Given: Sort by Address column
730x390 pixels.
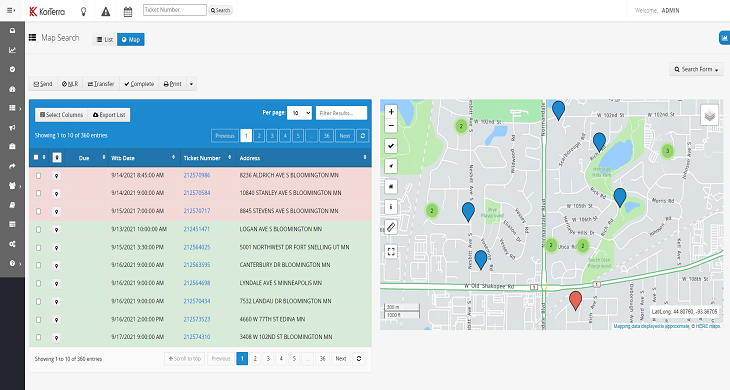Looking at the screenshot, I should click(x=304, y=158).
